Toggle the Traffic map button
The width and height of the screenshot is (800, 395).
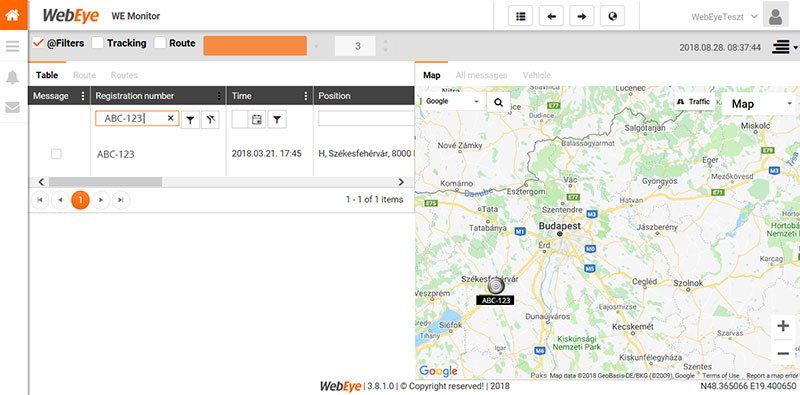tap(694, 102)
